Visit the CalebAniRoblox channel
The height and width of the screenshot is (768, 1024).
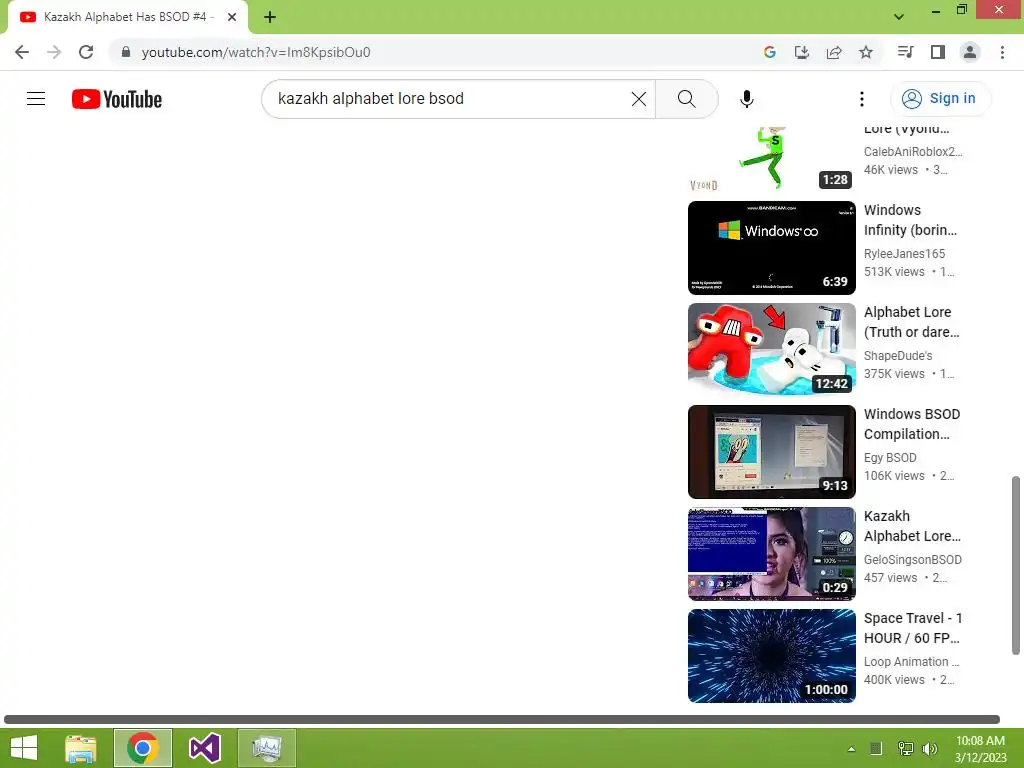[913, 152]
